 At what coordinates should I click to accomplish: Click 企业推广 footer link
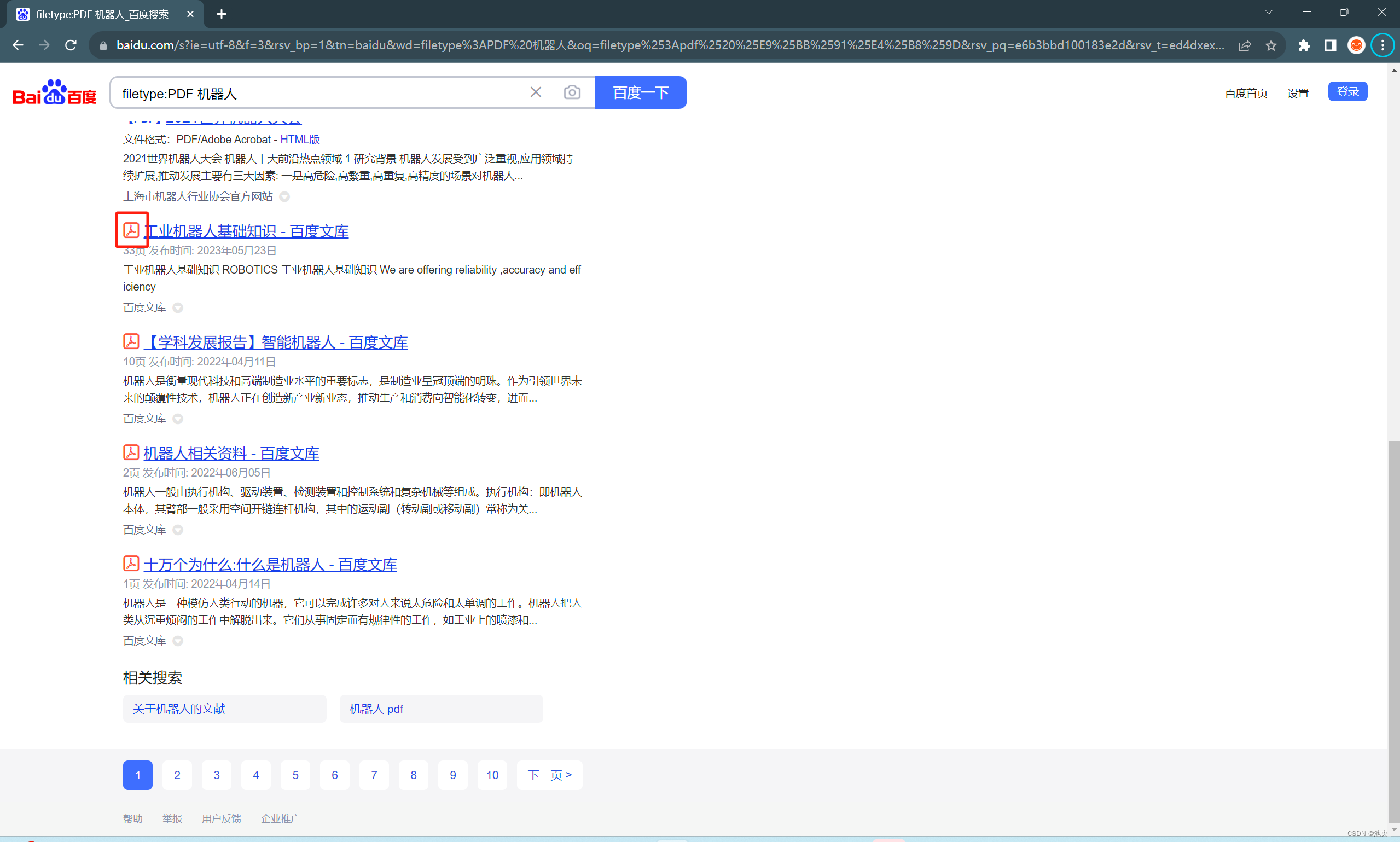pos(280,818)
